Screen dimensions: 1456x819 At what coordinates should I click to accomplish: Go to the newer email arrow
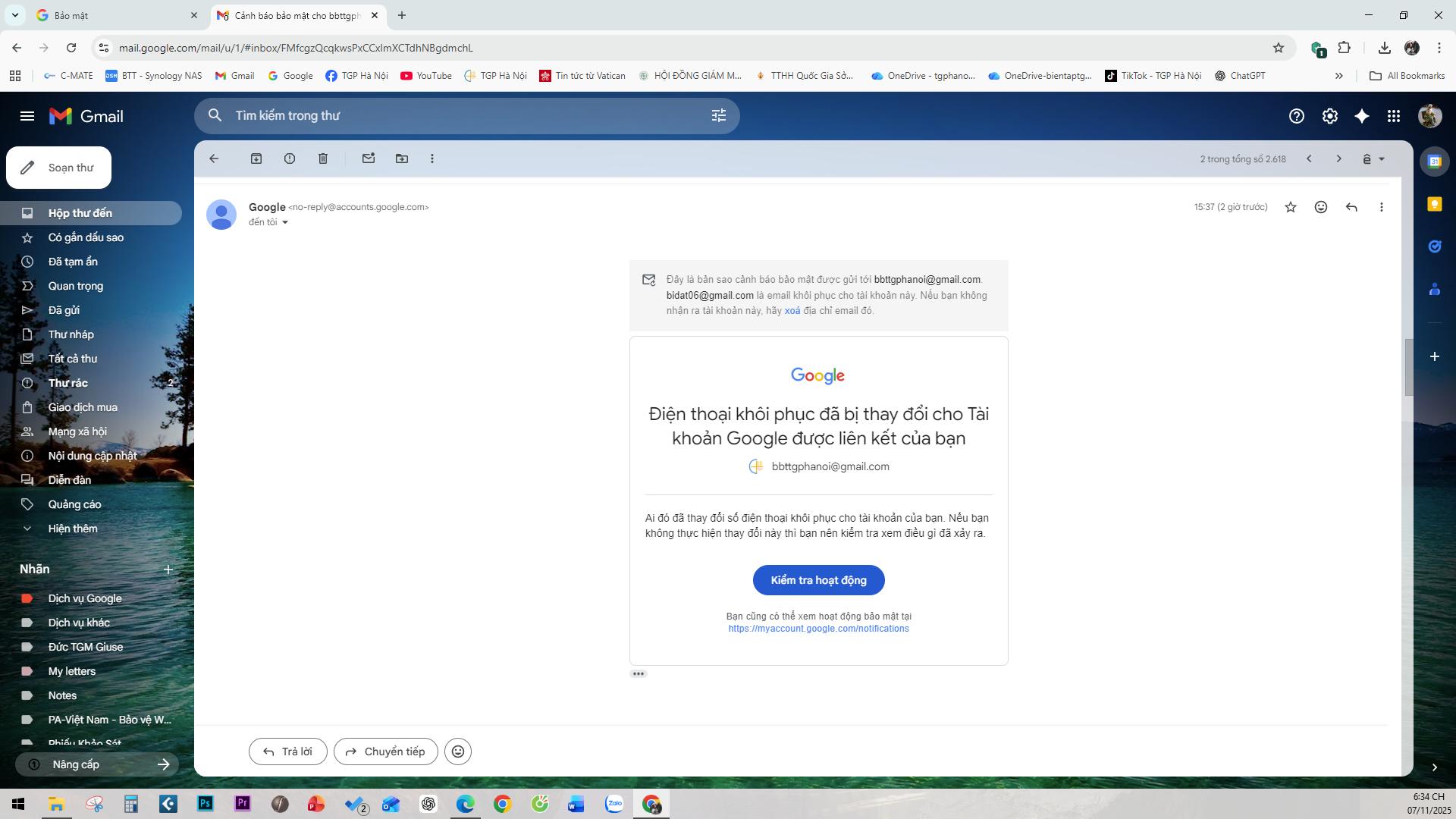(x=1309, y=158)
